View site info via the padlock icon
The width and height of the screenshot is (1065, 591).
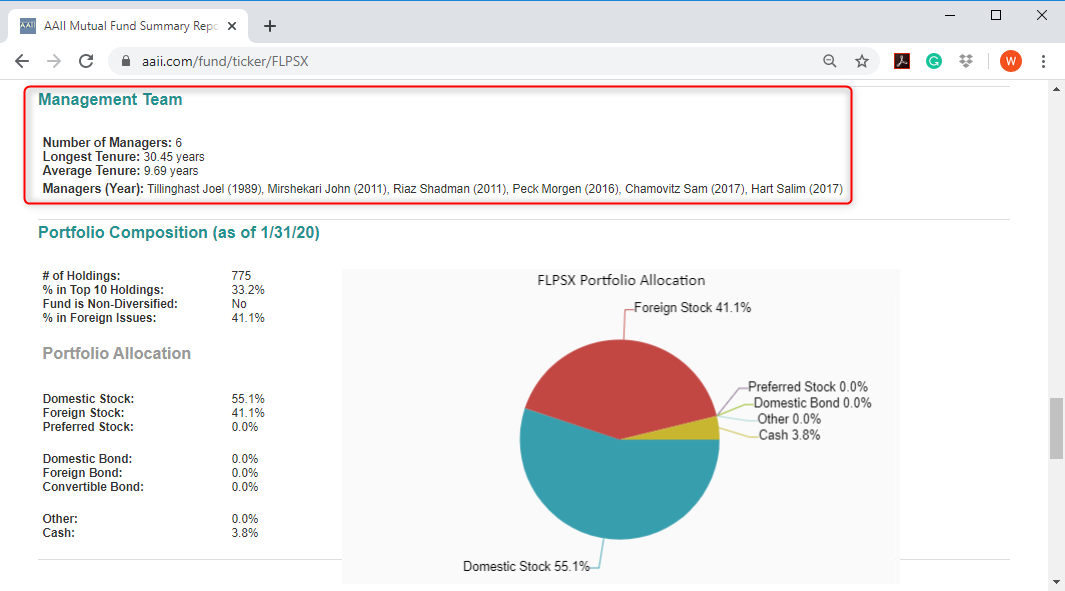coord(126,61)
